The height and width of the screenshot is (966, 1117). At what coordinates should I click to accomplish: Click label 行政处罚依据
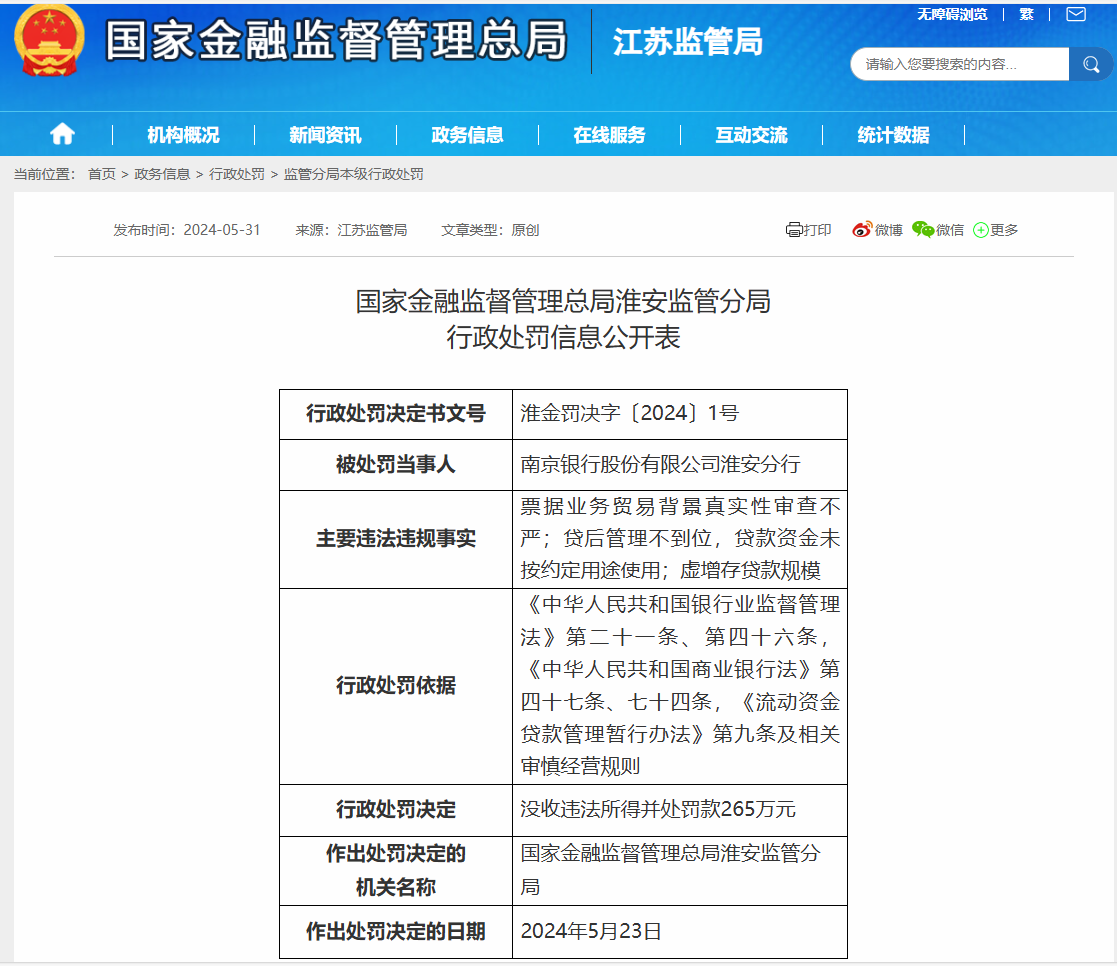[x=396, y=685]
